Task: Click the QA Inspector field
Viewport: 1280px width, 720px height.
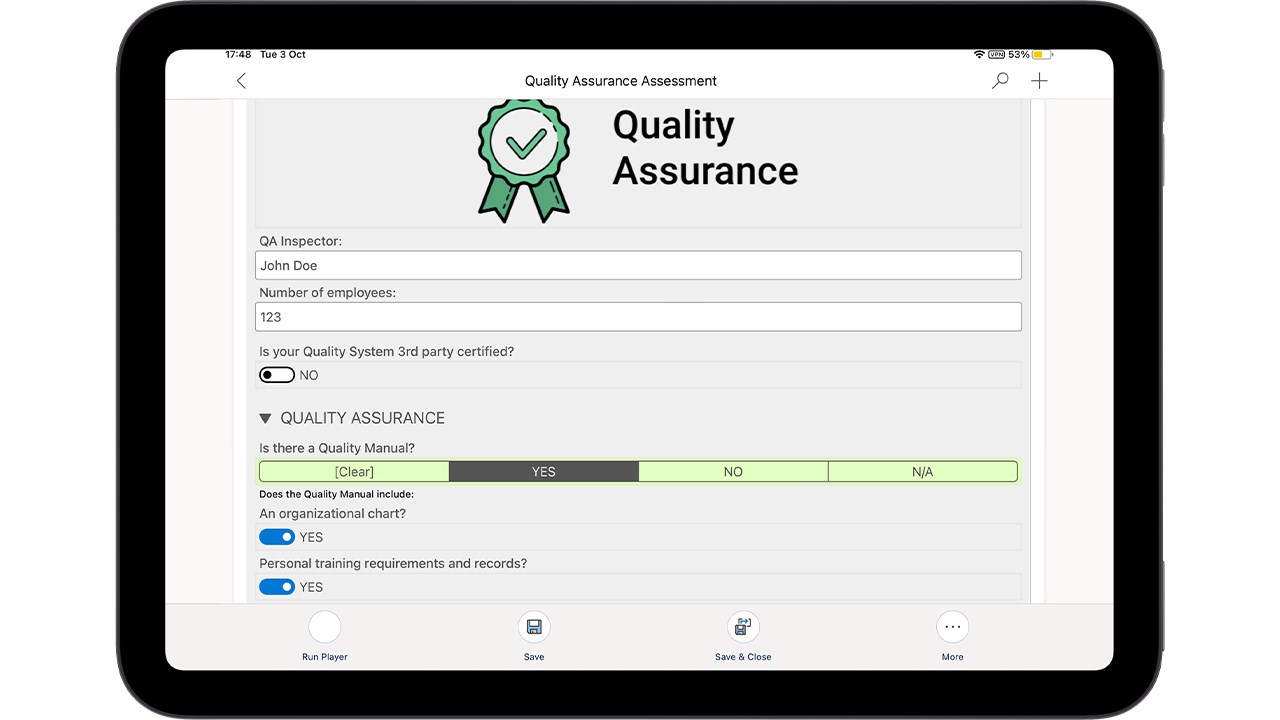Action: (x=638, y=265)
